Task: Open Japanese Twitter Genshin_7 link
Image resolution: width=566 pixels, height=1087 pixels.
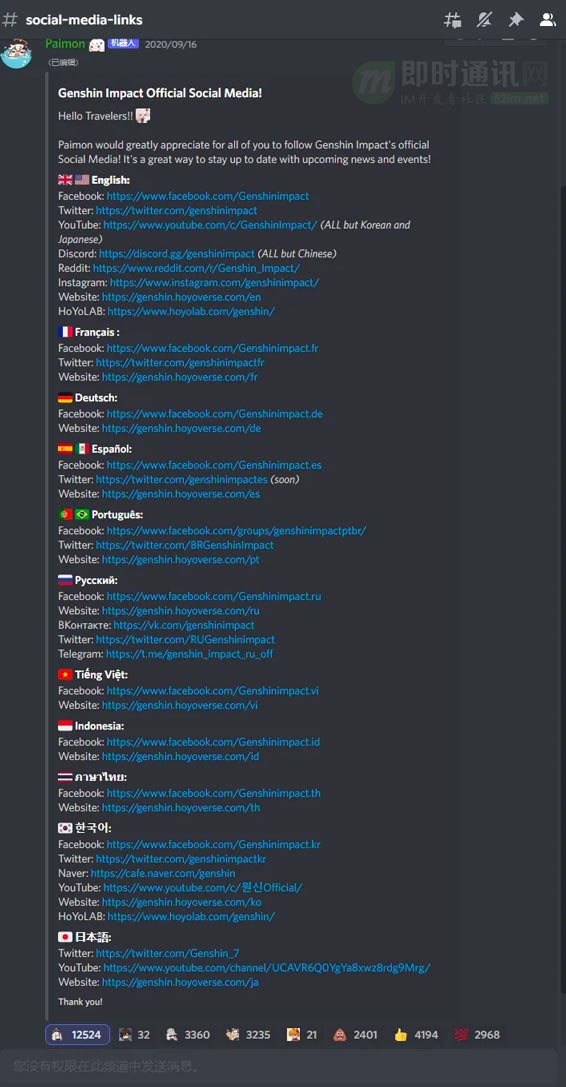Action: point(168,953)
